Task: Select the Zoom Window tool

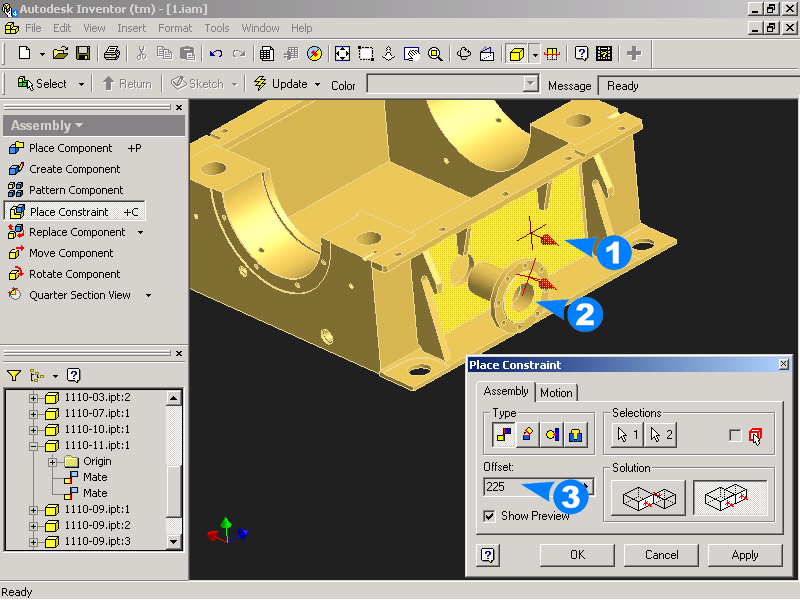Action: pyautogui.click(x=366, y=53)
